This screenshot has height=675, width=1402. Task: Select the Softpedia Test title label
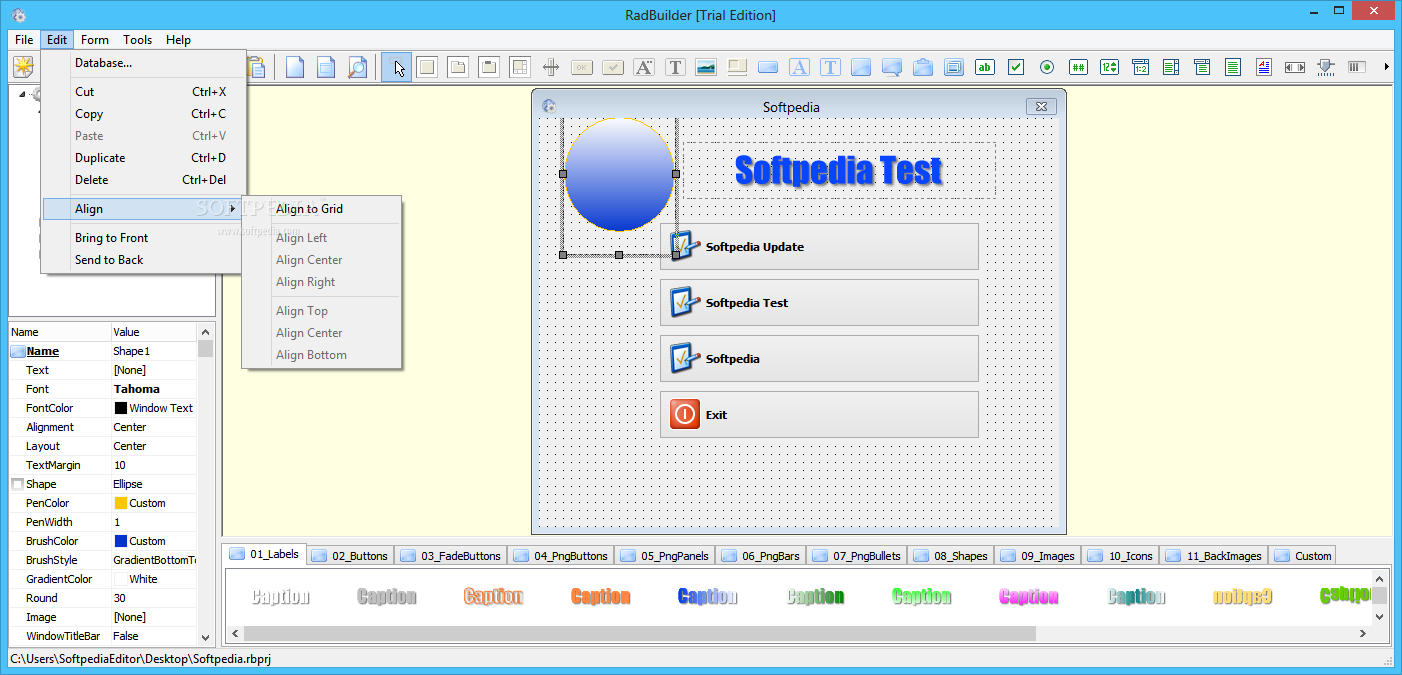point(839,170)
